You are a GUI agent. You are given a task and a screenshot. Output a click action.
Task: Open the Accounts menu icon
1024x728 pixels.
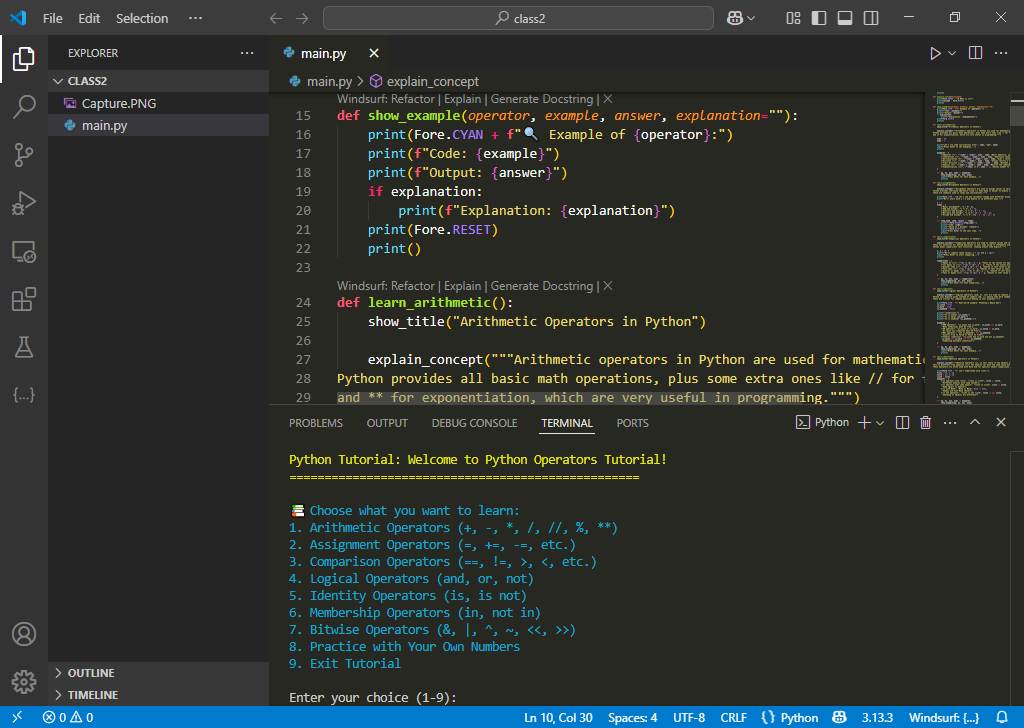pyautogui.click(x=24, y=634)
